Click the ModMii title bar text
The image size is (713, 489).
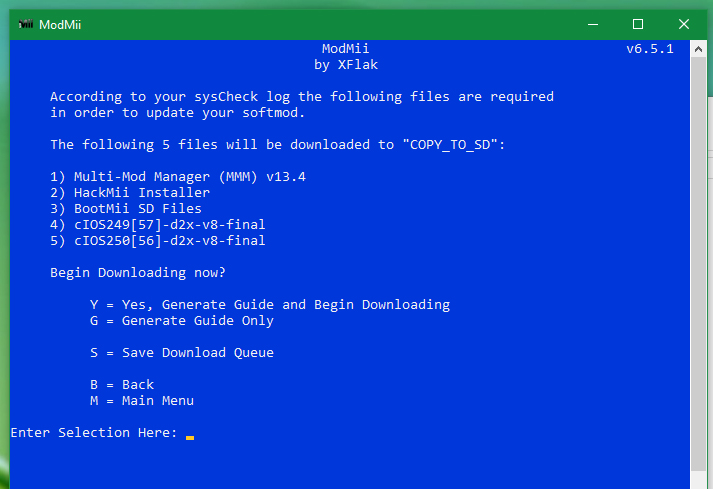(60, 25)
